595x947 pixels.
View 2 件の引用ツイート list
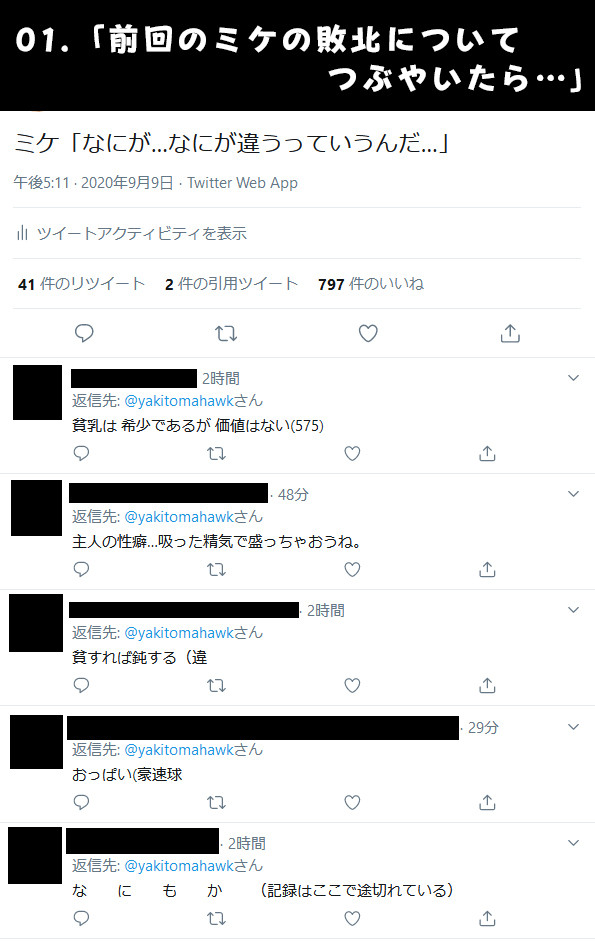231,284
